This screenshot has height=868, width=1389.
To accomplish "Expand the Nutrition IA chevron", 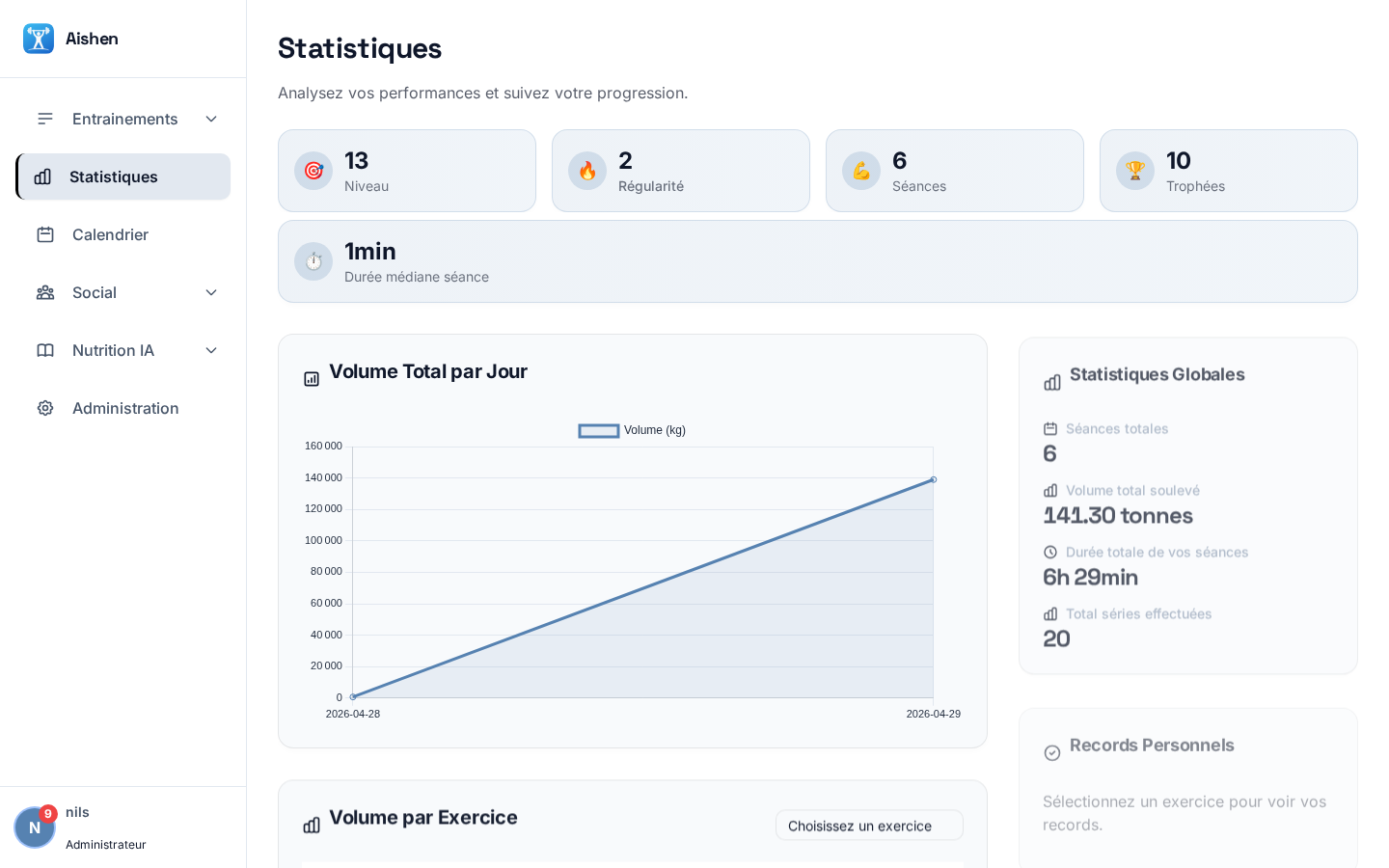I will (x=211, y=350).
